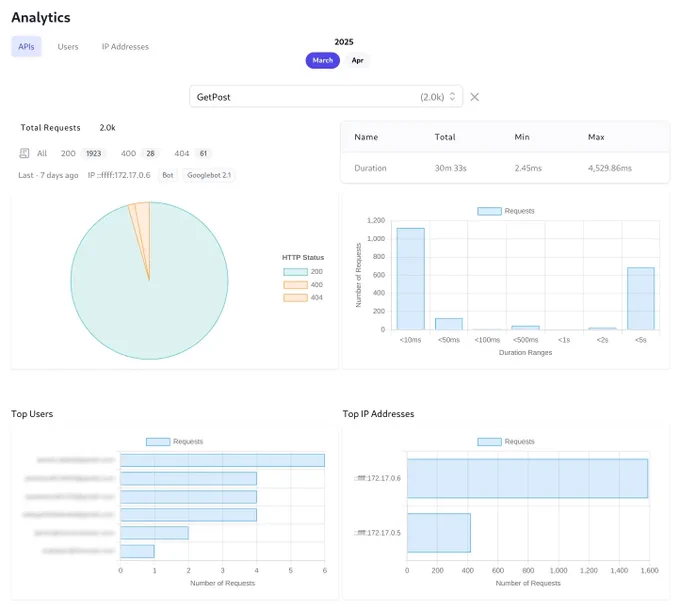This screenshot has height=610, width=680.
Task: Click the 61 count badge
Action: tap(203, 153)
